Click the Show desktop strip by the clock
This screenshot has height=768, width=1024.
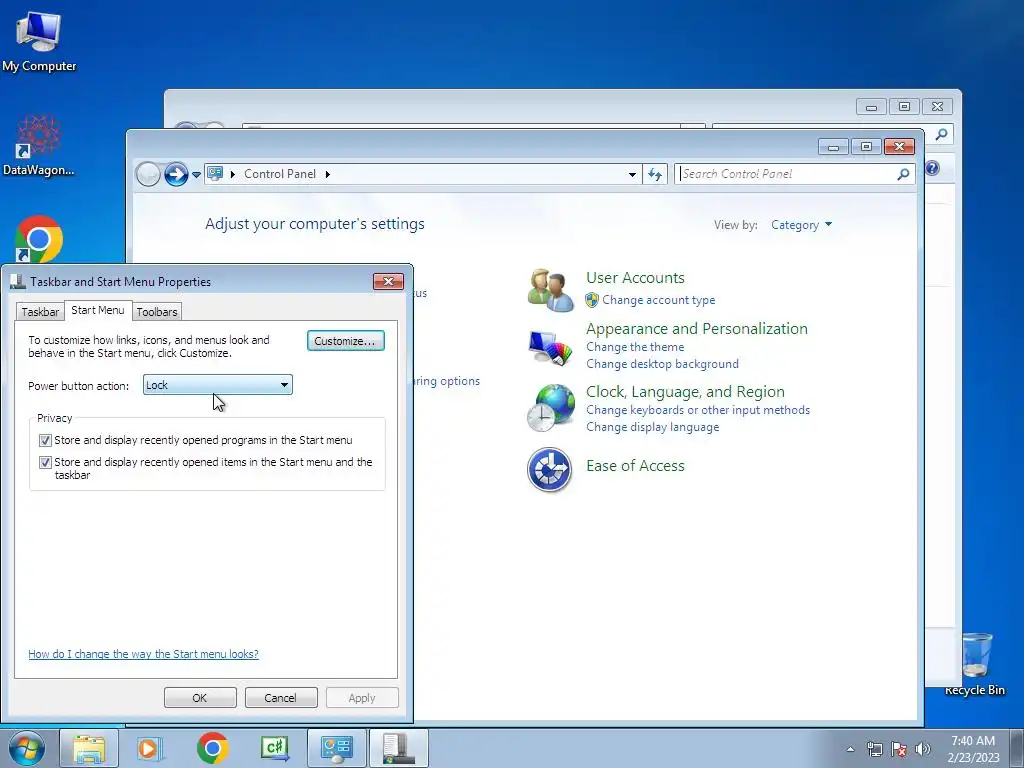click(1017, 748)
